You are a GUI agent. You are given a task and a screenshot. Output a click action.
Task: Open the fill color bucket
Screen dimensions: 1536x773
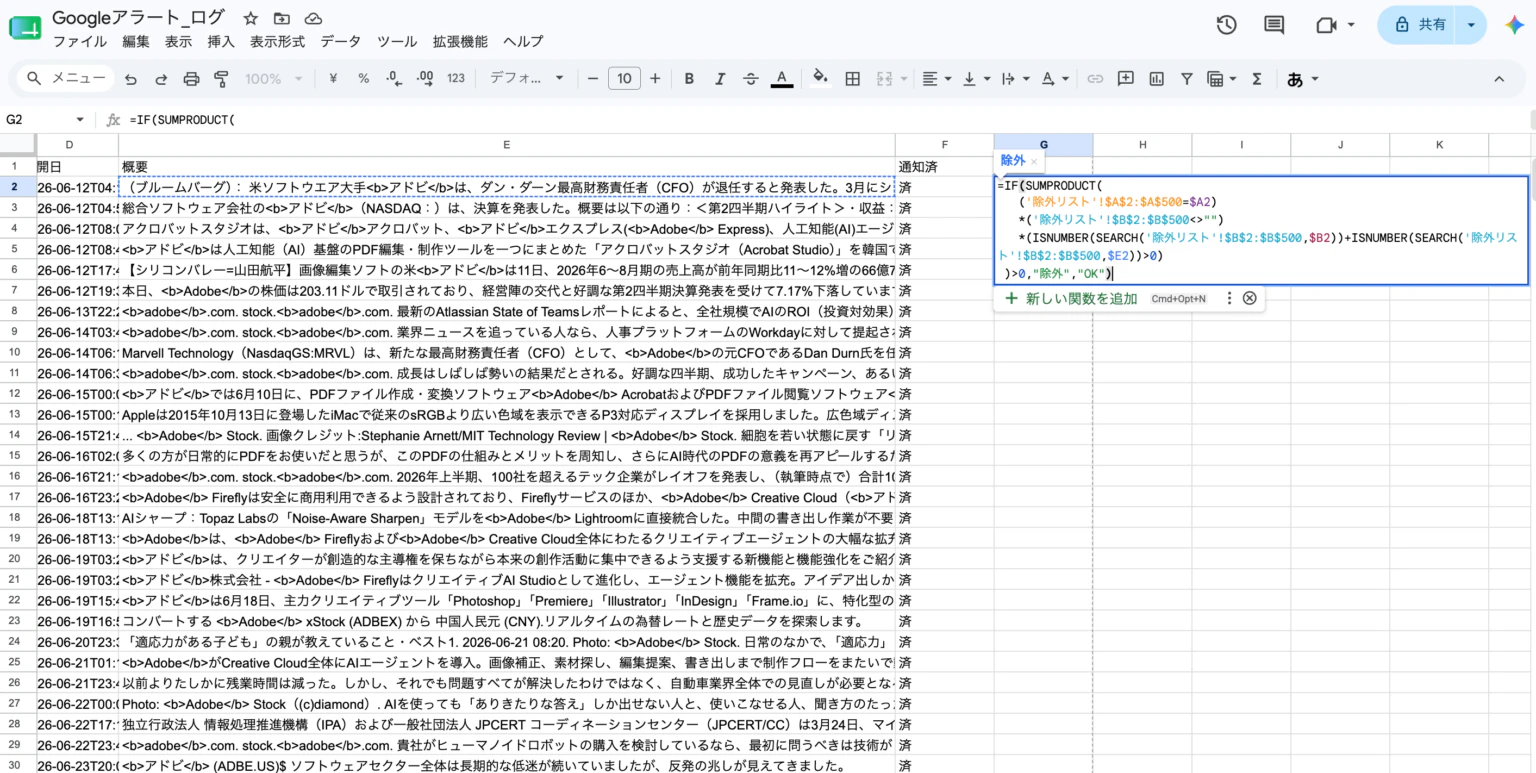pos(820,78)
